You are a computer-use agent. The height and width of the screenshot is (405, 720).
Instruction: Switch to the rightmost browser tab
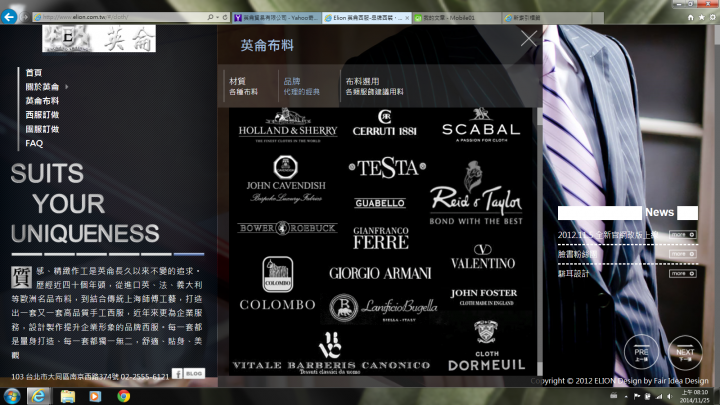pos(547,18)
